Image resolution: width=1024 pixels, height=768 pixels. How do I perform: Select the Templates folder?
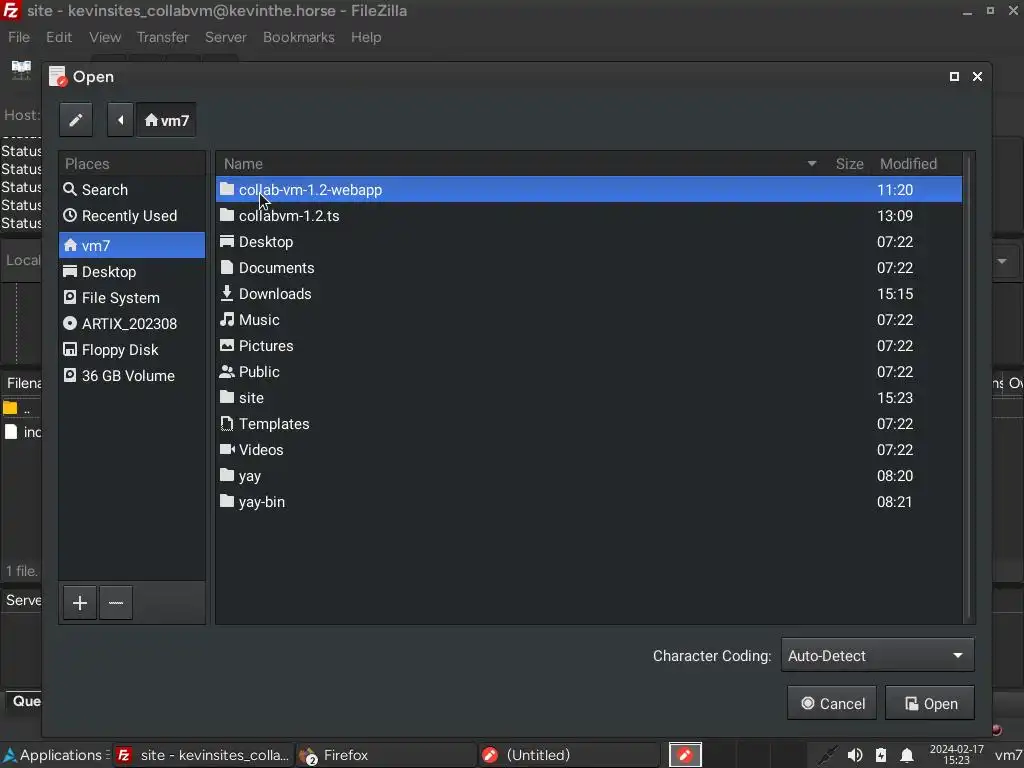click(588, 424)
